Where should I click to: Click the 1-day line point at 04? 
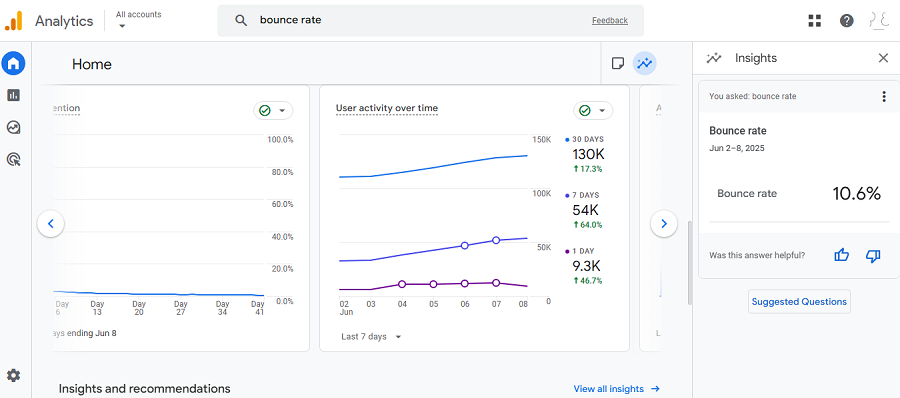402,284
